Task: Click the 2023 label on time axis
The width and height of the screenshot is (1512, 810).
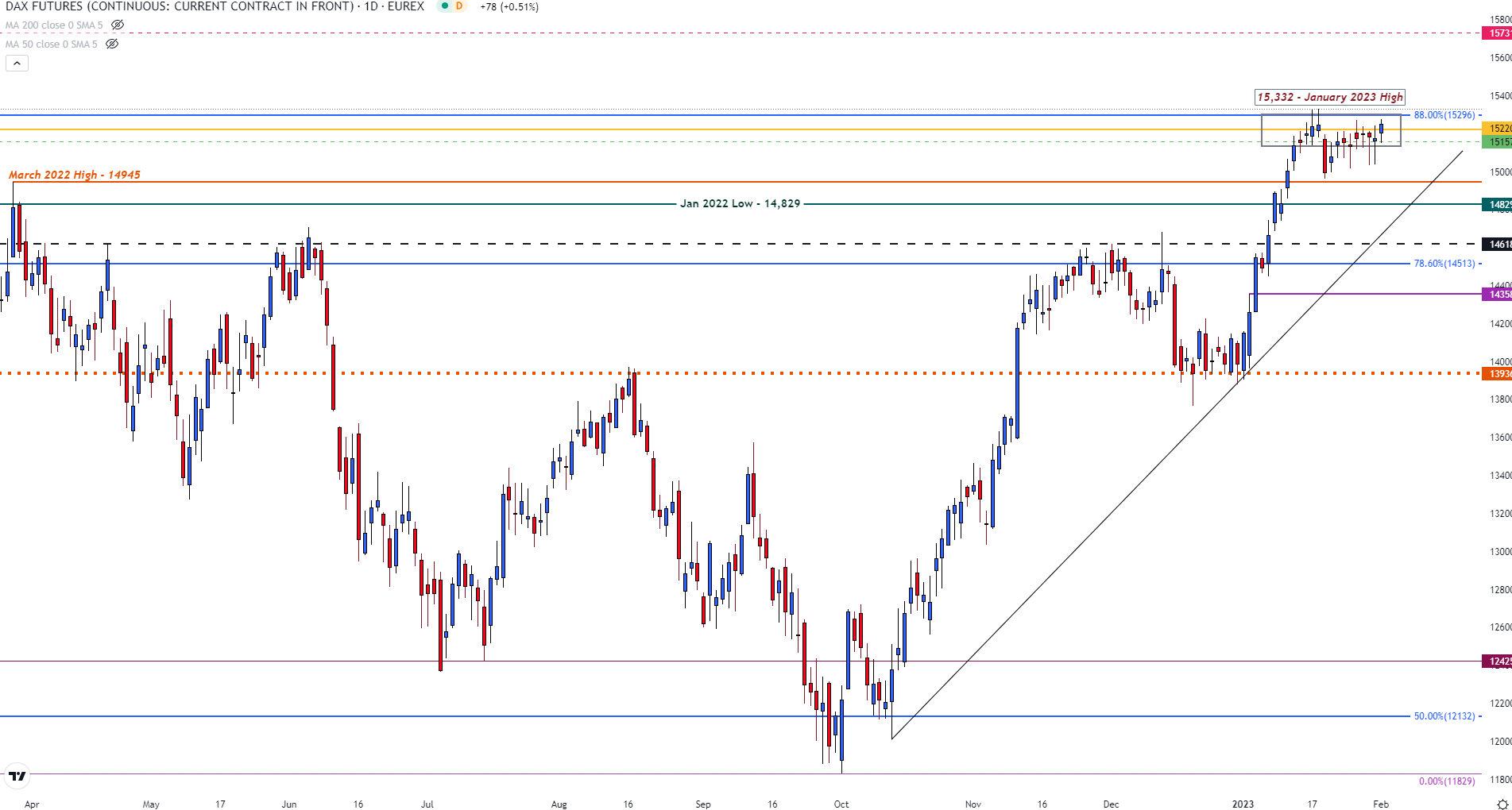Action: pos(1243,804)
